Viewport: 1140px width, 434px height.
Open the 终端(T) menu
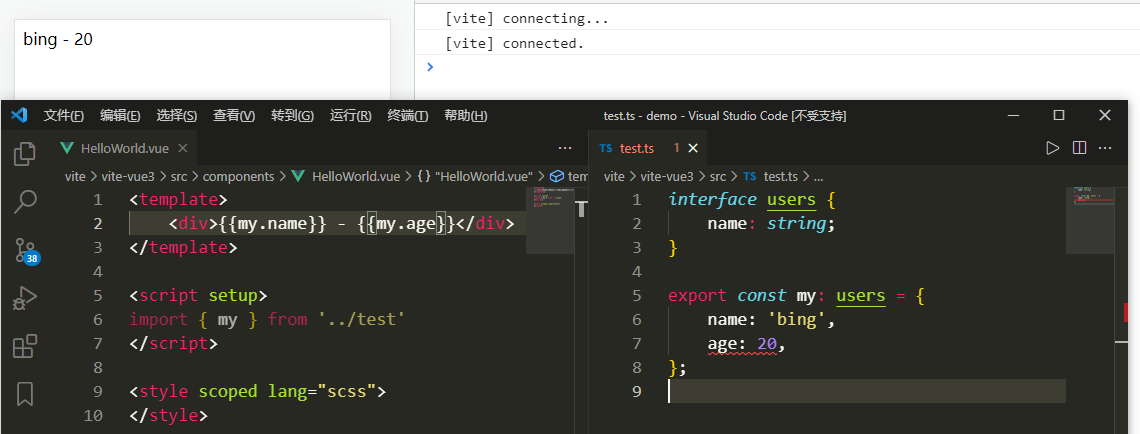[x=408, y=116]
